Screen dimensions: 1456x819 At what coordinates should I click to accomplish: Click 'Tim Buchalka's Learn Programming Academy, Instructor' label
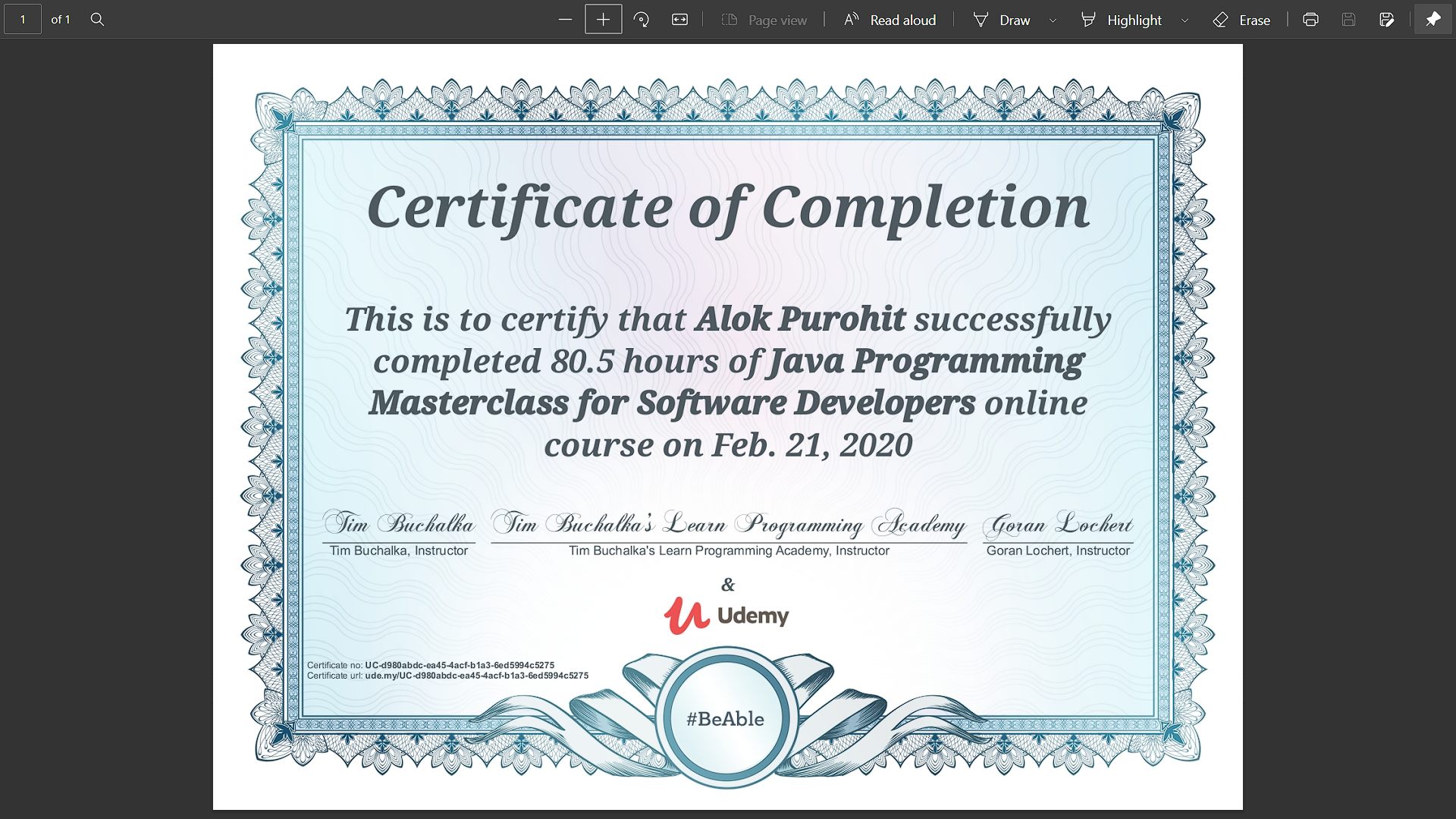729,551
